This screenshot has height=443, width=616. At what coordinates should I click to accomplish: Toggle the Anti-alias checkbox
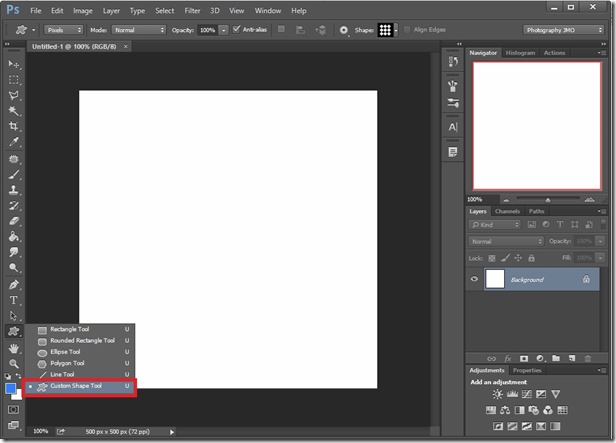pyautogui.click(x=236, y=29)
